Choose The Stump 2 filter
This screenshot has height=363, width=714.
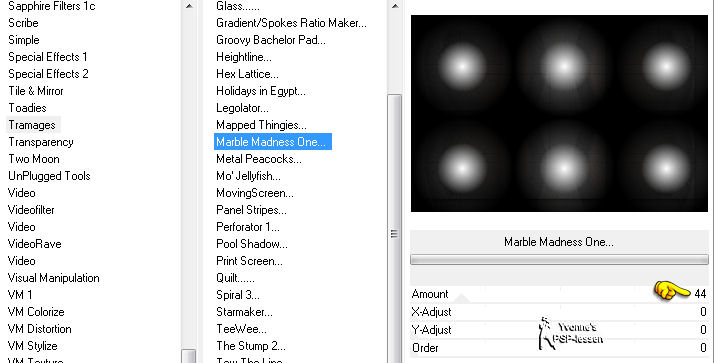[x=251, y=346]
